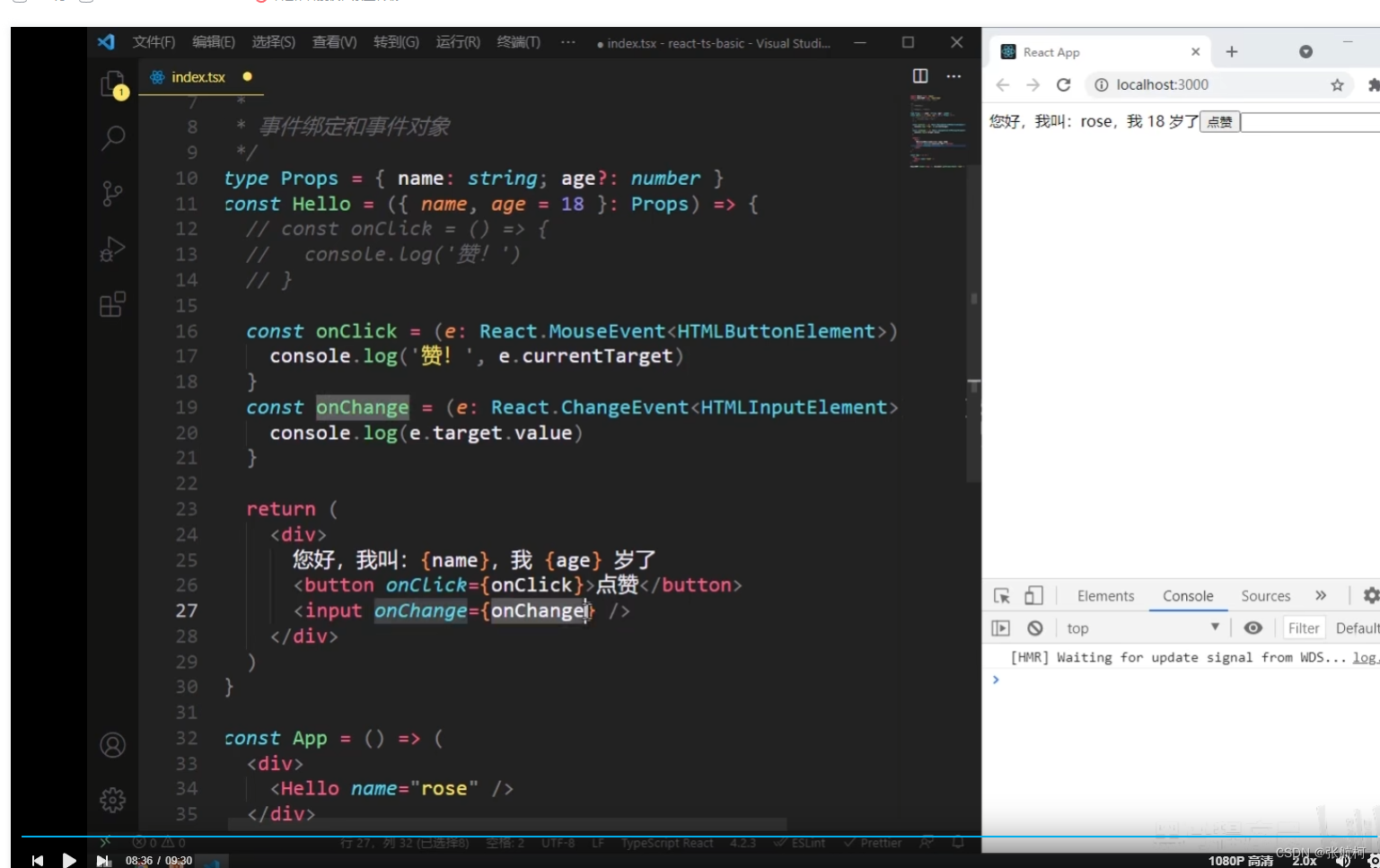
Task: Switch to the Elements tab in DevTools
Action: pos(1105,596)
